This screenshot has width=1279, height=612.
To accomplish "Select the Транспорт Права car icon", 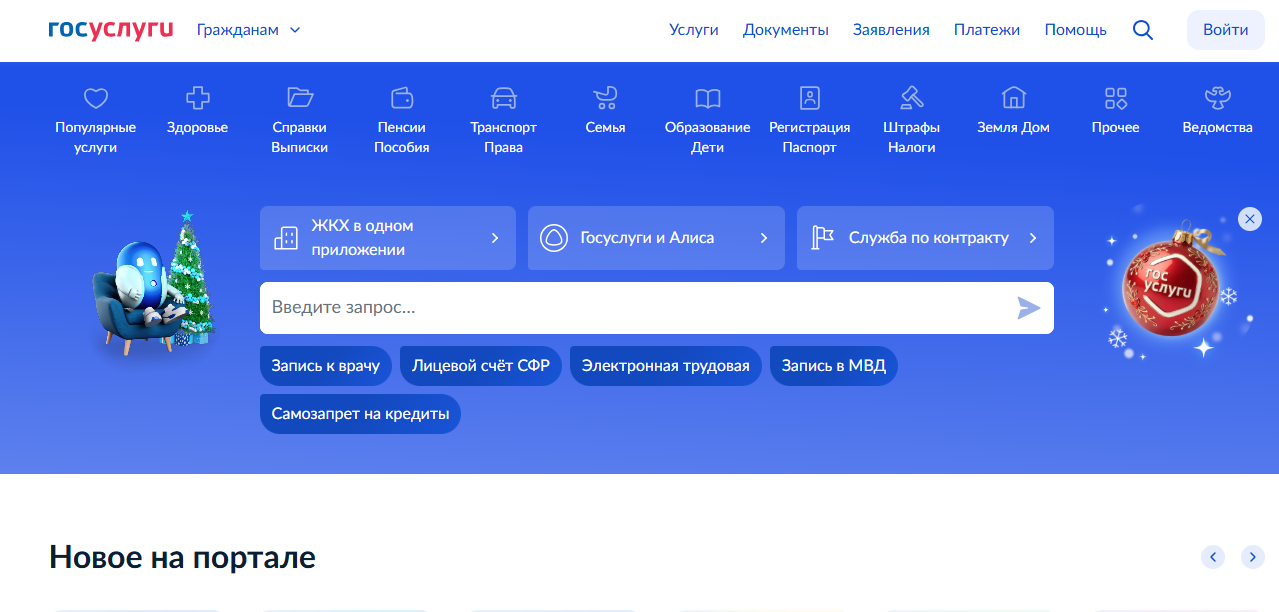I will (x=503, y=98).
